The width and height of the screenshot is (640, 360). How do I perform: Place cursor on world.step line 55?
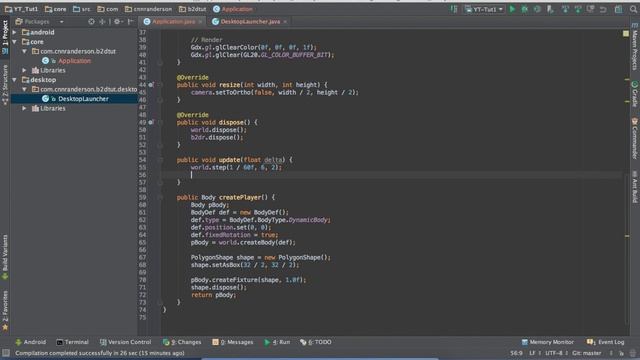click(x=236, y=167)
